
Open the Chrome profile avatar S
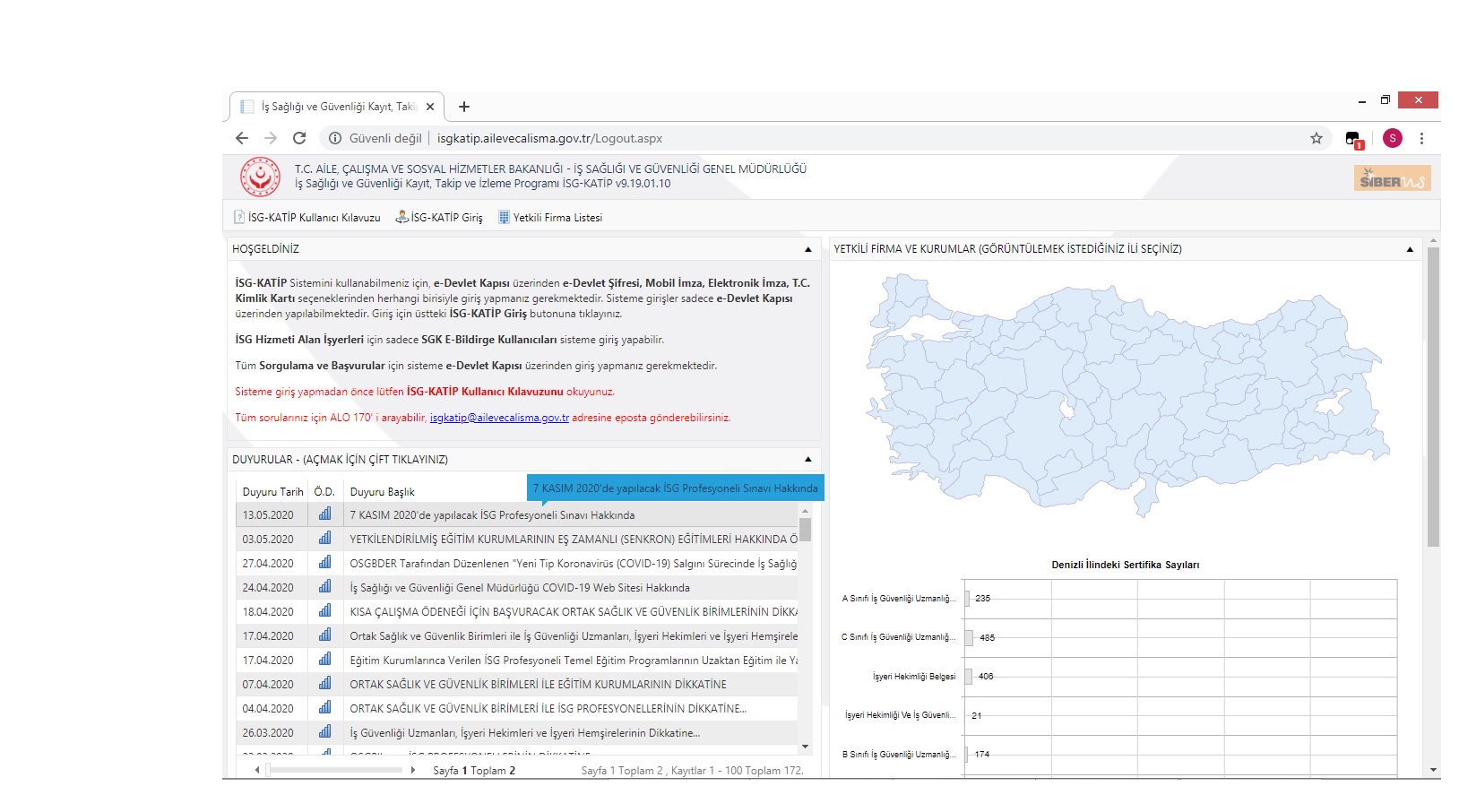click(1392, 138)
